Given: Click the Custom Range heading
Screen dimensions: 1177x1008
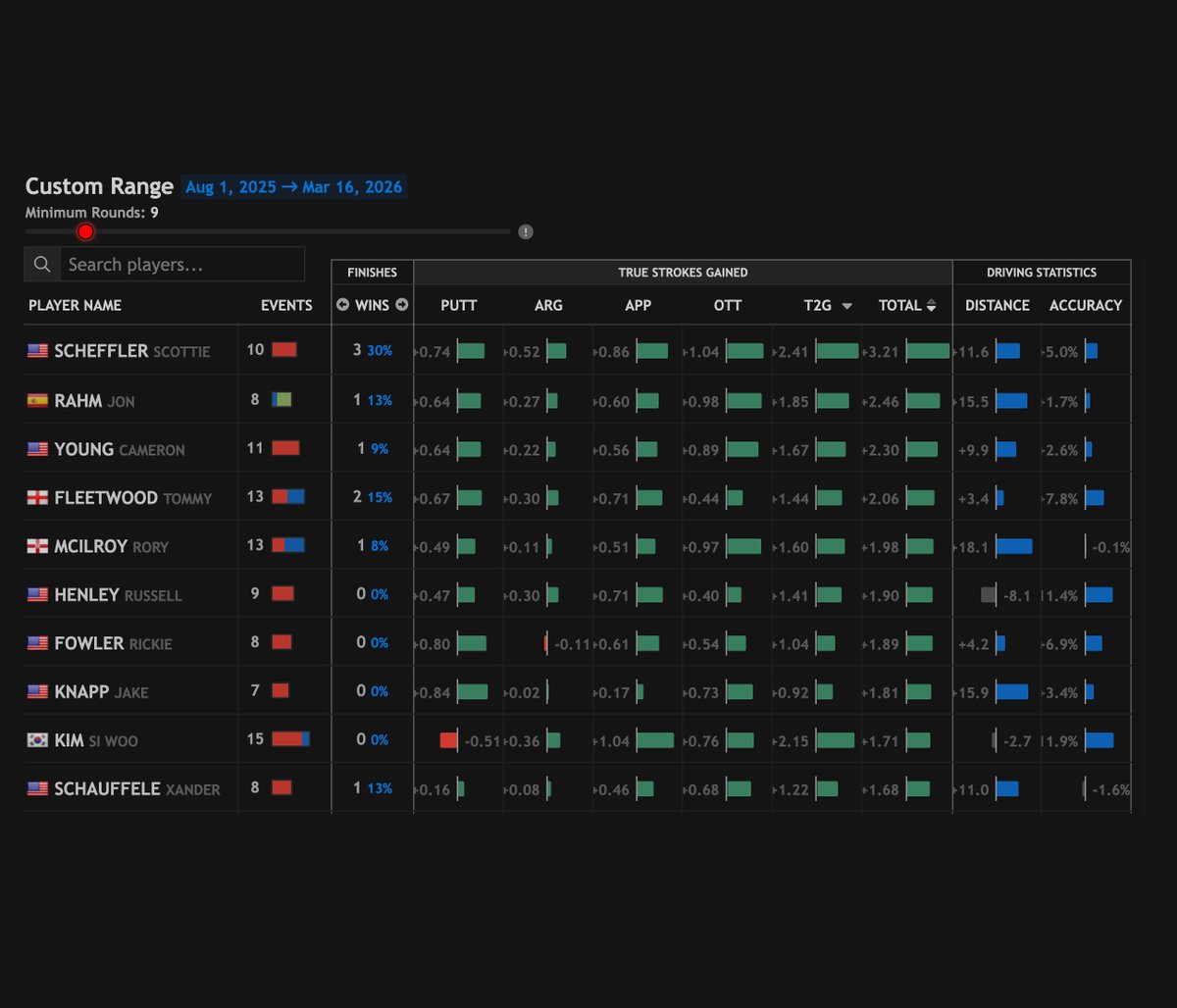Looking at the screenshot, I should [99, 186].
